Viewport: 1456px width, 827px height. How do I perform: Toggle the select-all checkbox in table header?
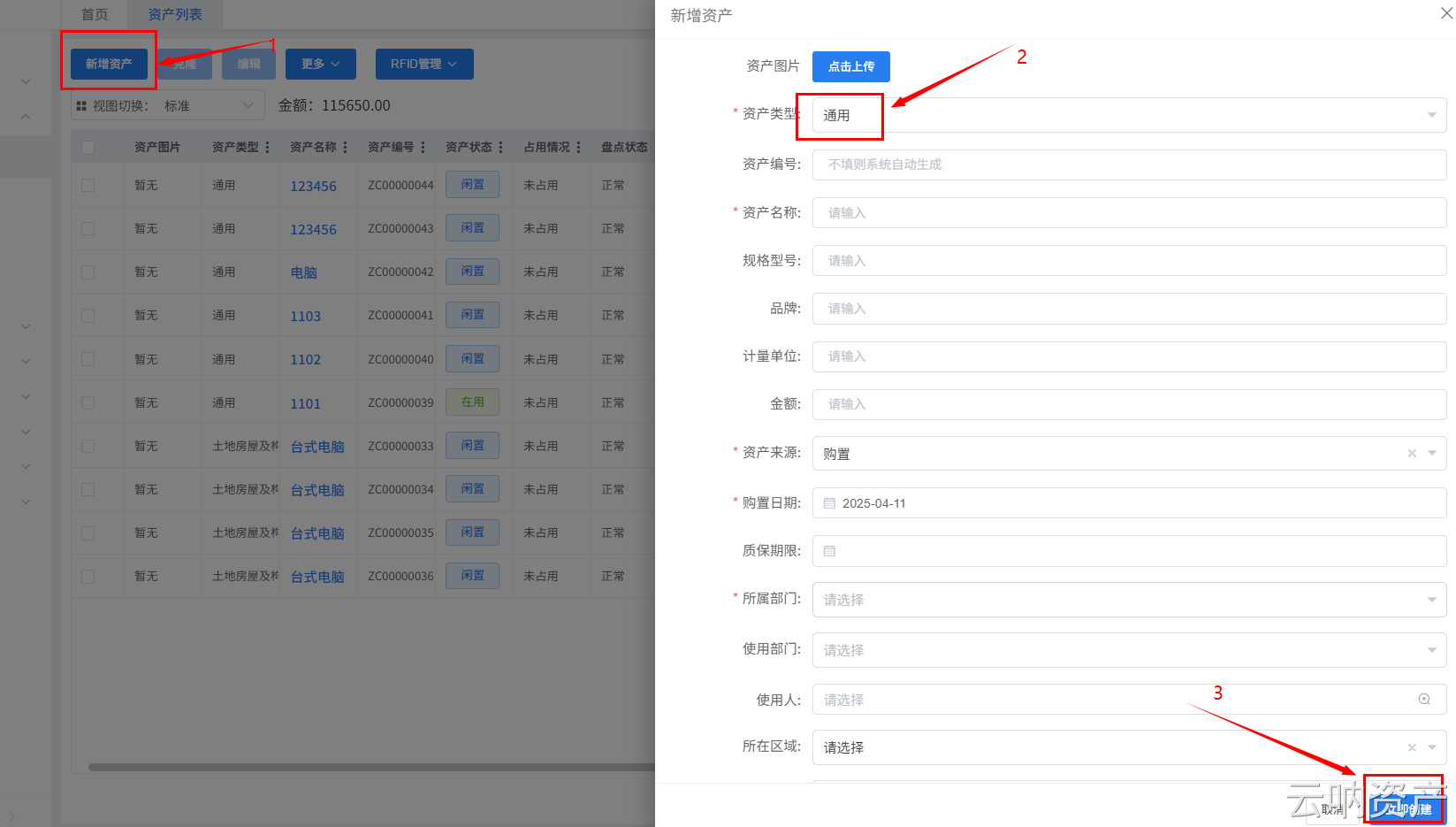coord(88,147)
